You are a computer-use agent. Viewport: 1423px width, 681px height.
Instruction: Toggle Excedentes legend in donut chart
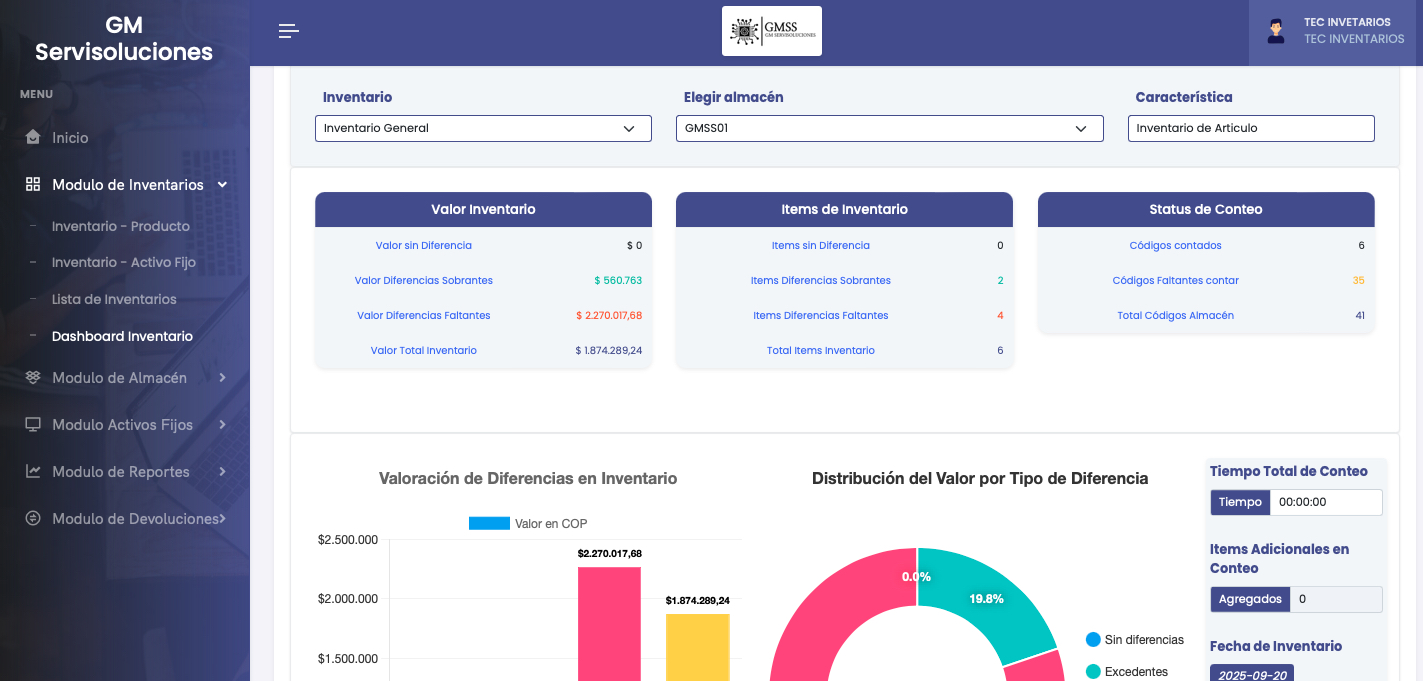(1126, 672)
